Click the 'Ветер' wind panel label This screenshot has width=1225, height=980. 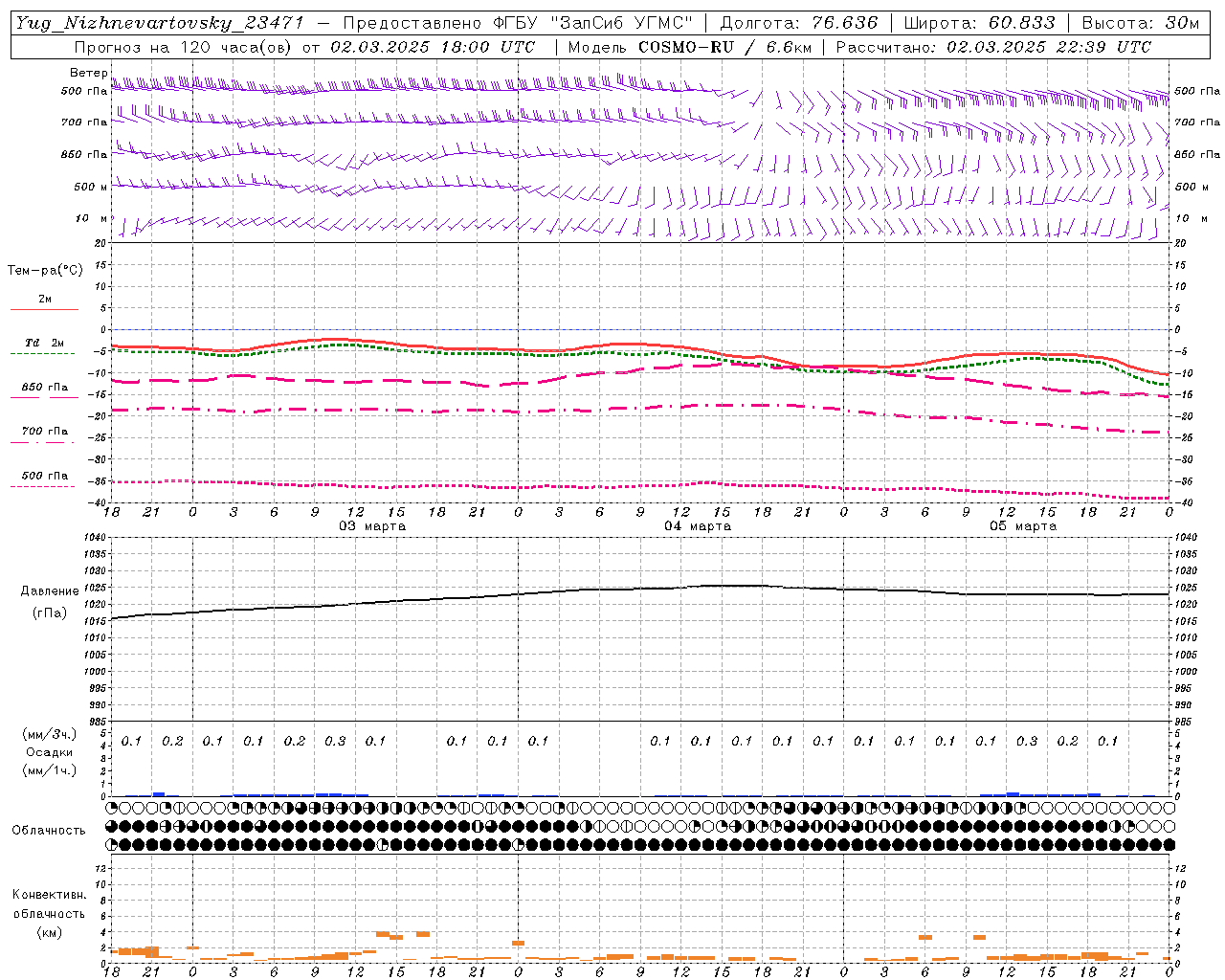(88, 73)
